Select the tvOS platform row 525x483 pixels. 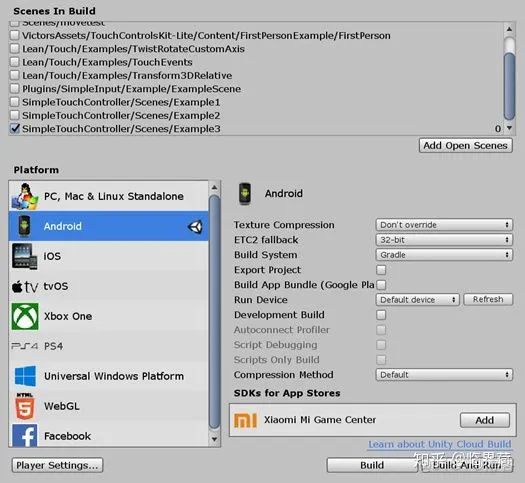click(x=108, y=286)
